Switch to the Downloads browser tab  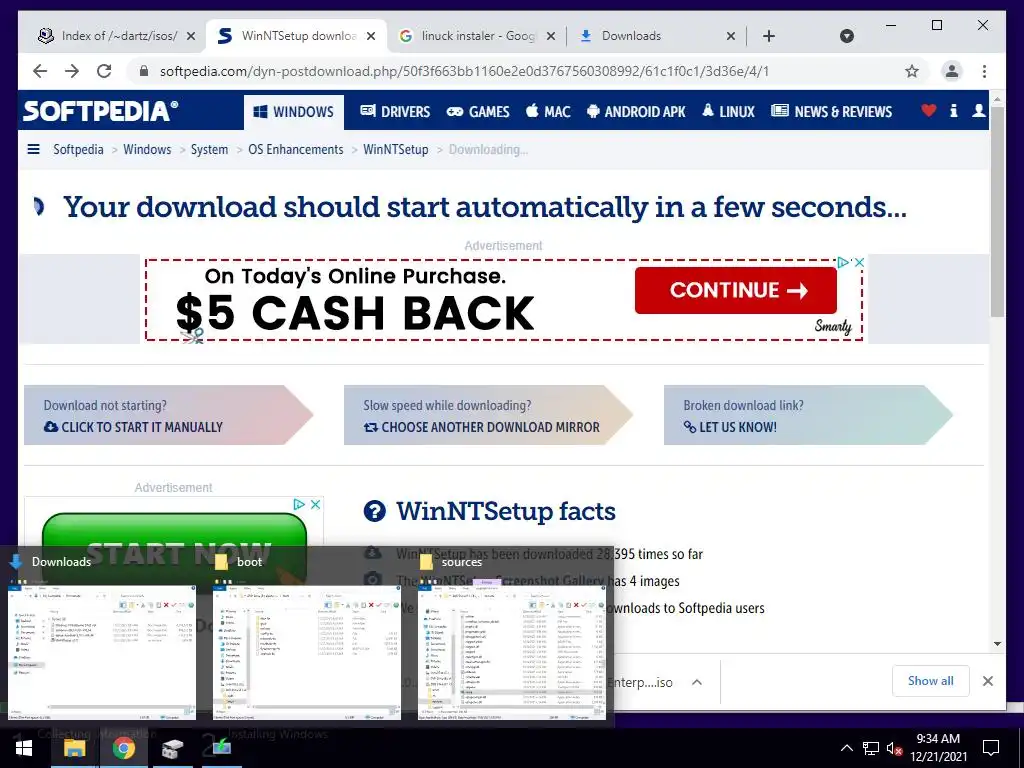[656, 36]
